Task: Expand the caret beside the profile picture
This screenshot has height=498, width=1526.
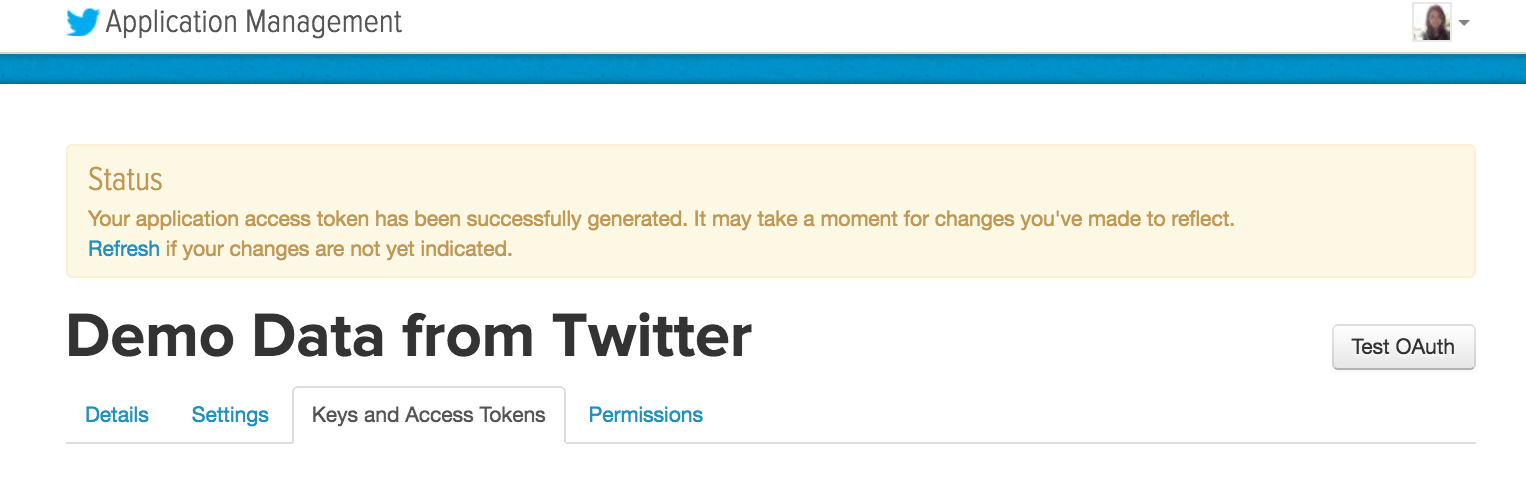Action: pyautogui.click(x=1464, y=23)
